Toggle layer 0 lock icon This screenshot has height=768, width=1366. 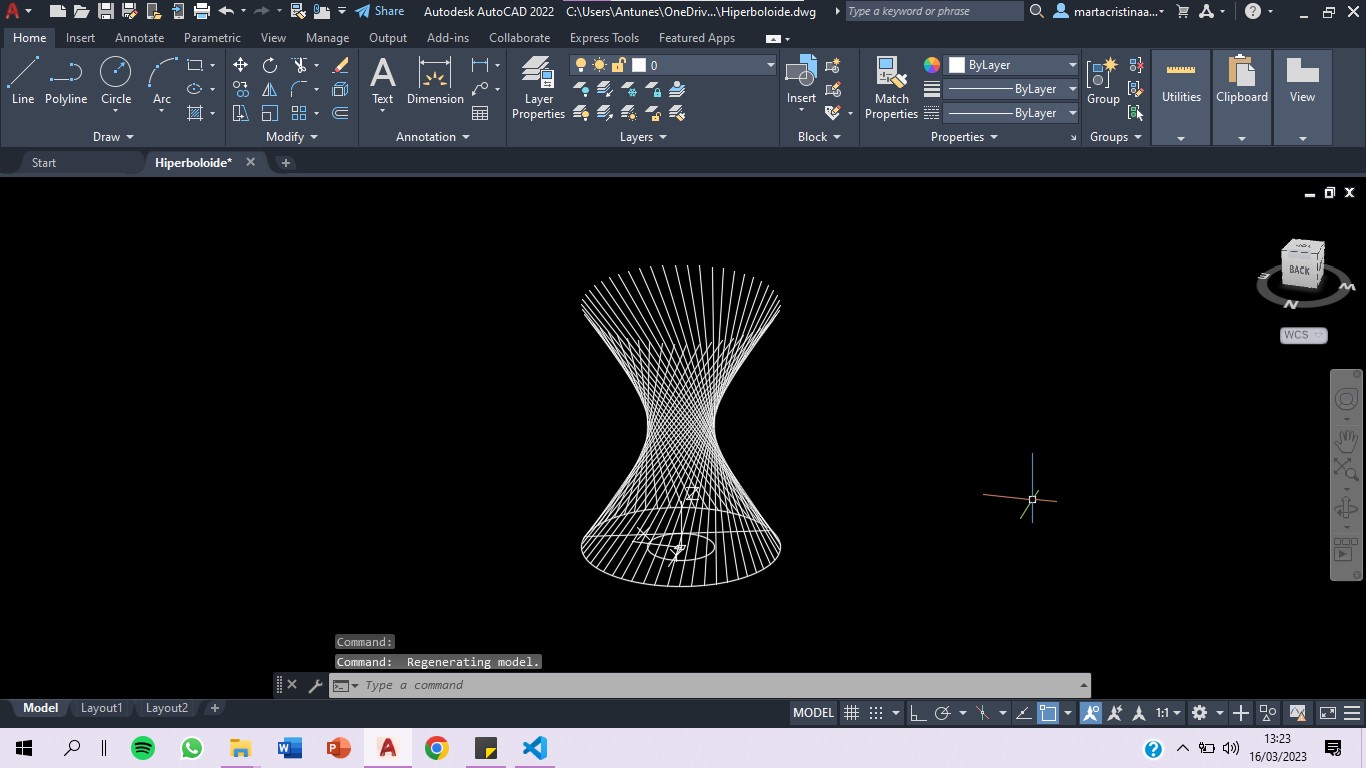click(618, 65)
